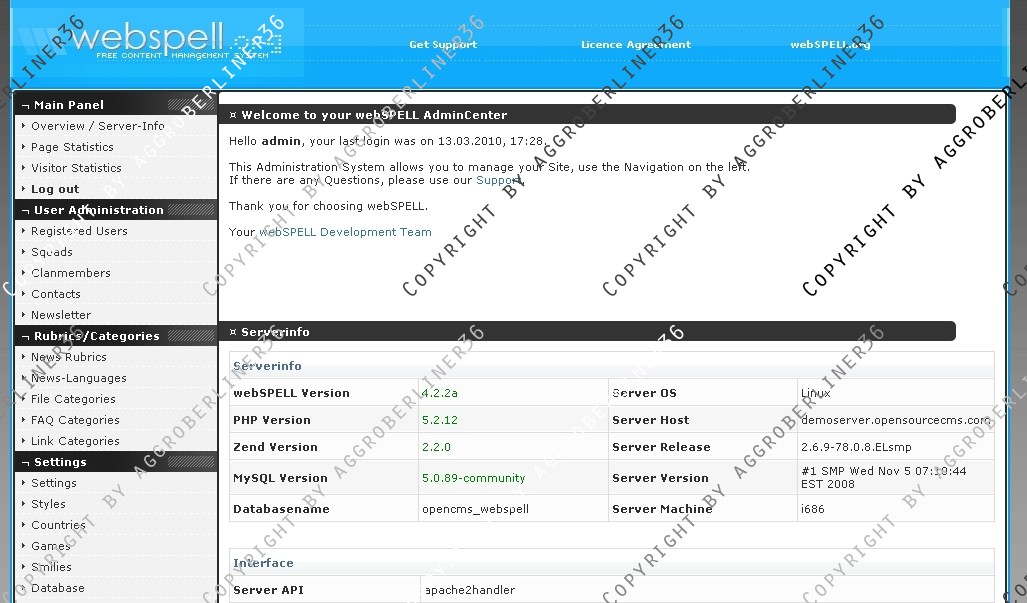Screen dimensions: 1027x603
Task: Collapse the User Administration section header
Action: [98, 210]
